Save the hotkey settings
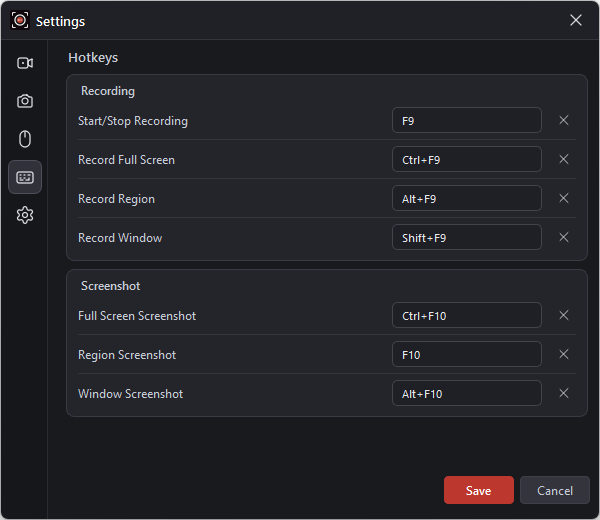 (x=479, y=490)
